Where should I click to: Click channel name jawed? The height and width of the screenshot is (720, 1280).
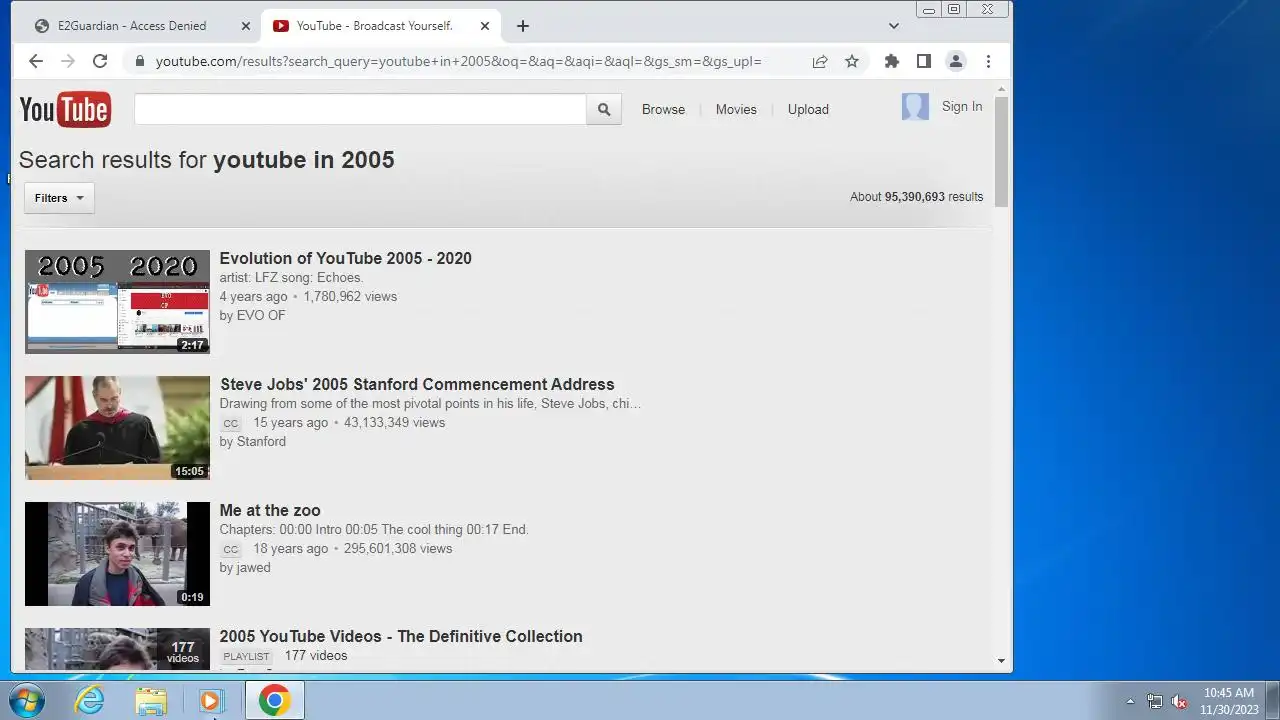pyautogui.click(x=253, y=567)
